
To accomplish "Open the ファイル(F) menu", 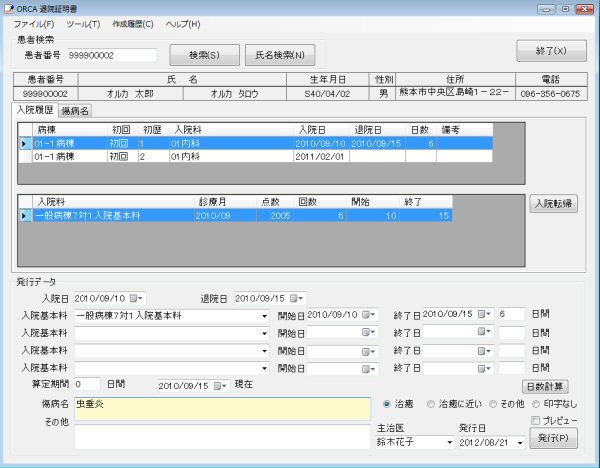I will click(x=34, y=24).
